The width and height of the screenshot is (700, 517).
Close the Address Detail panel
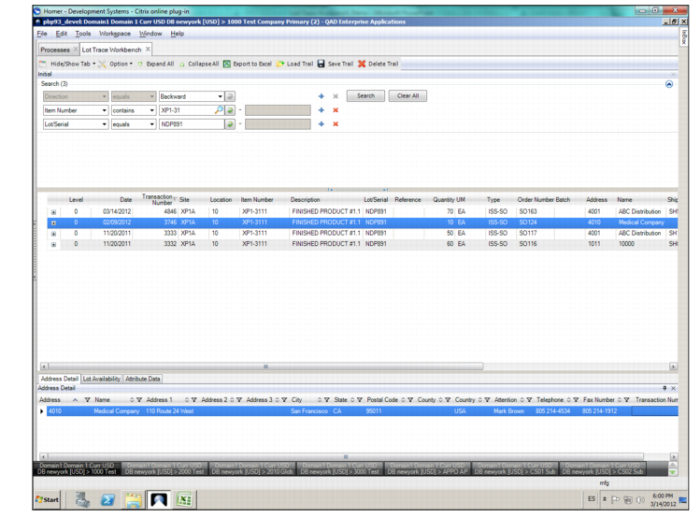tap(673, 388)
